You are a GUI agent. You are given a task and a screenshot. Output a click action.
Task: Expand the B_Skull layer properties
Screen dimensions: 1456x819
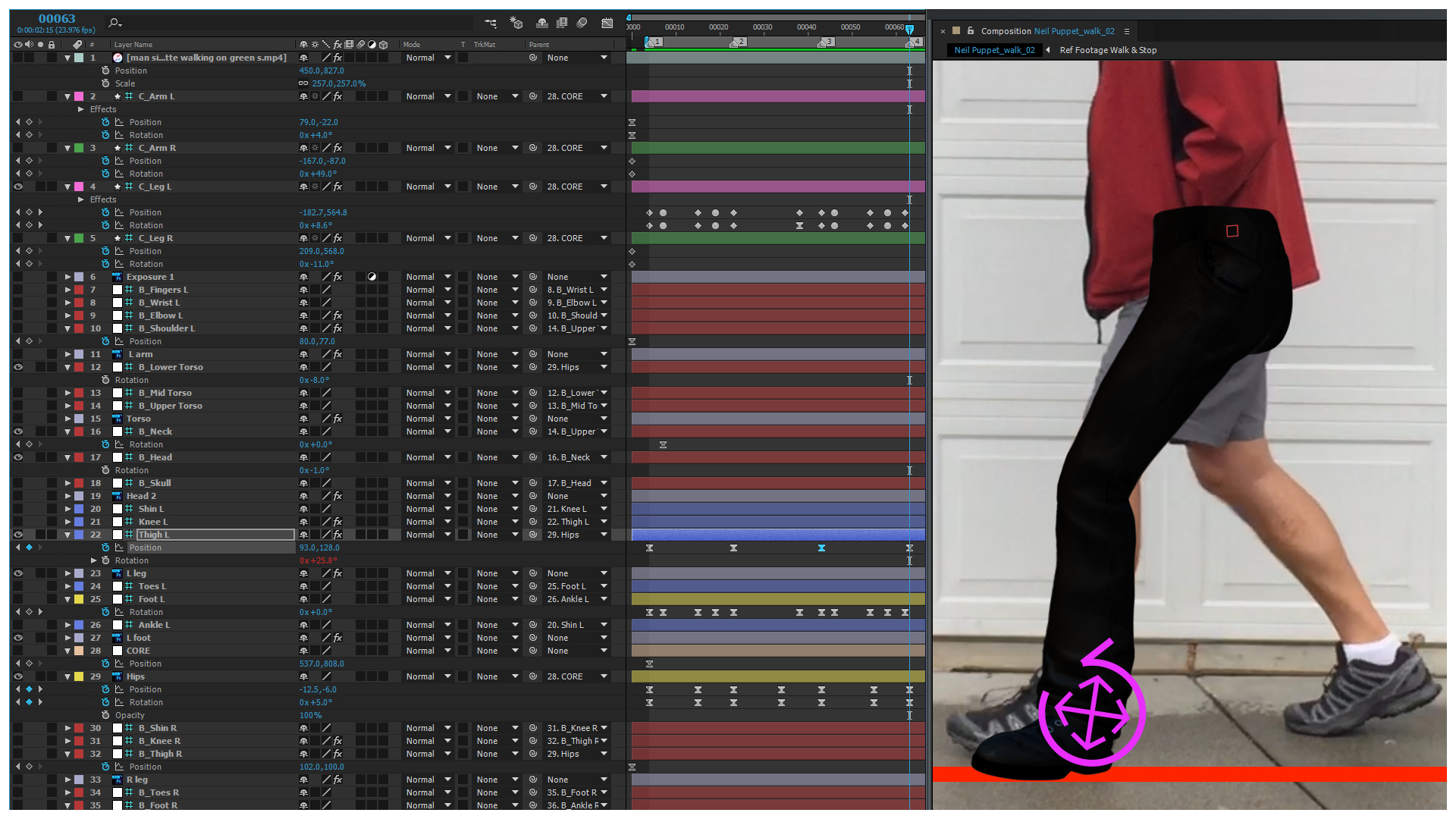click(67, 483)
